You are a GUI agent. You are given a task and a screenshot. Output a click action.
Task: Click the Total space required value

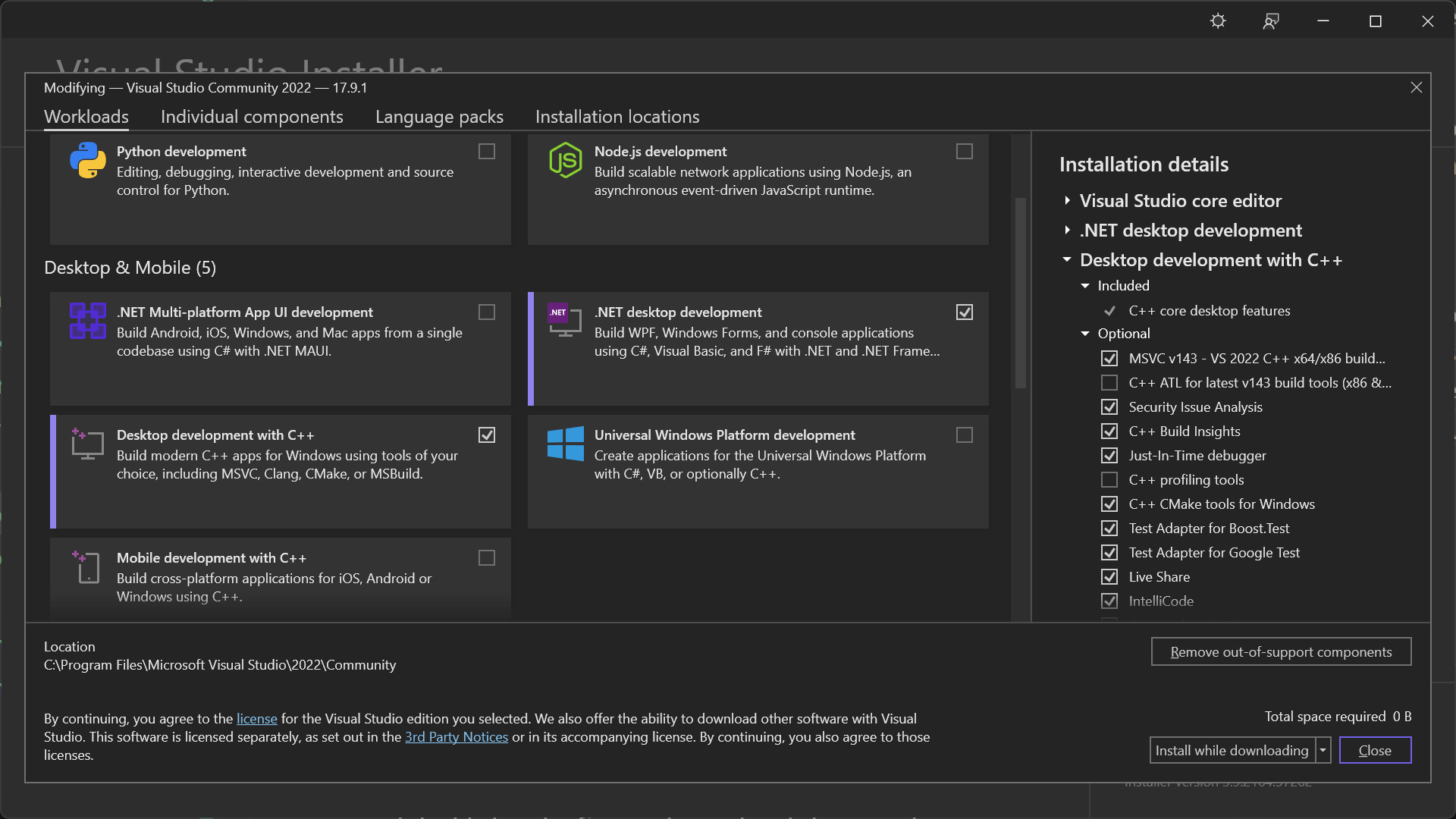[x=1402, y=717]
